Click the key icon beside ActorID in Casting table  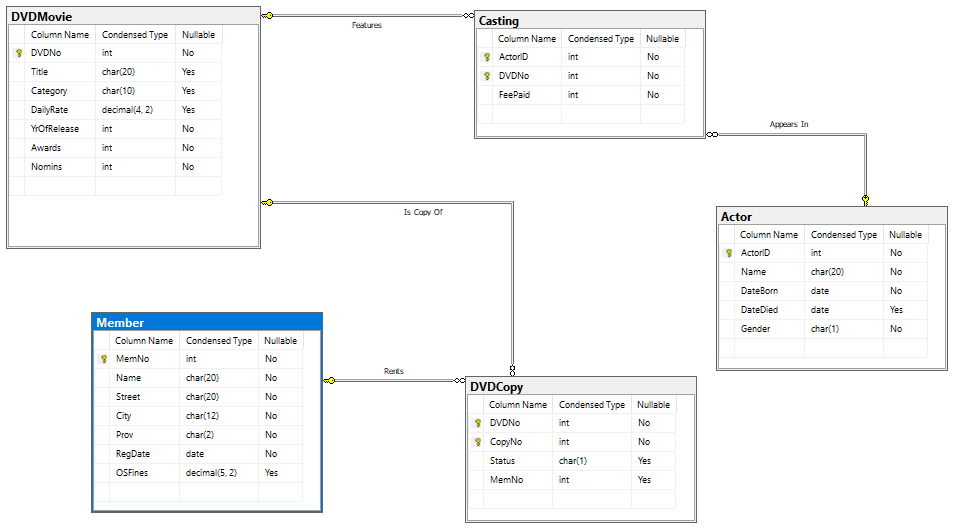tap(487, 57)
